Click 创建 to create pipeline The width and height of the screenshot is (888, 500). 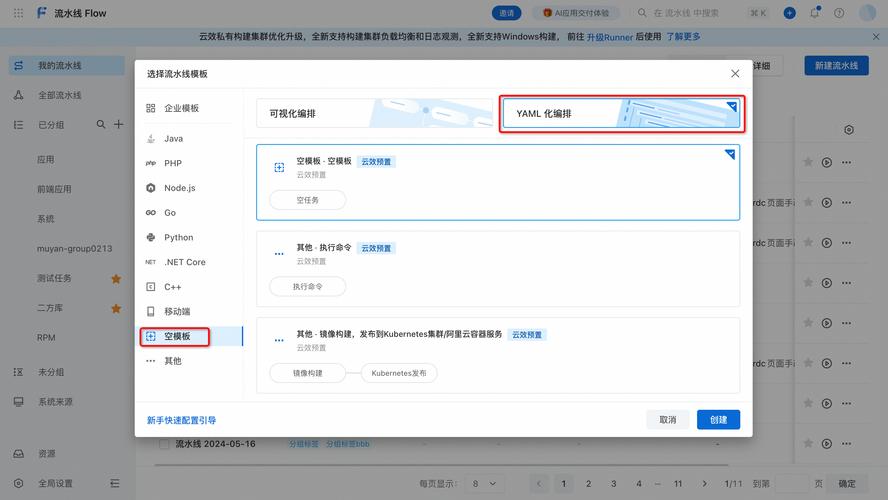718,420
